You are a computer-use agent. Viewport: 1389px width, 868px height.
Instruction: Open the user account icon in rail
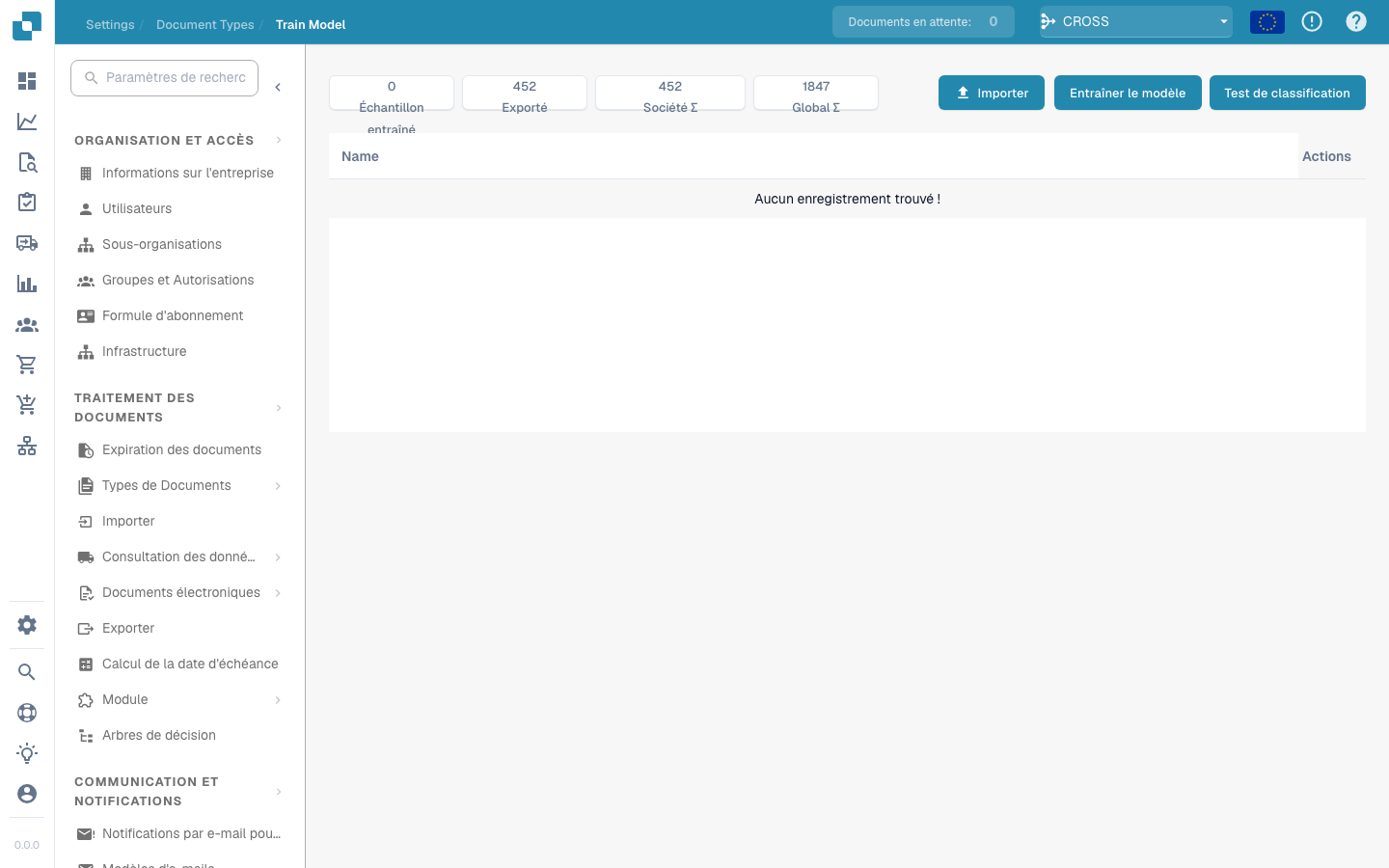(27, 794)
